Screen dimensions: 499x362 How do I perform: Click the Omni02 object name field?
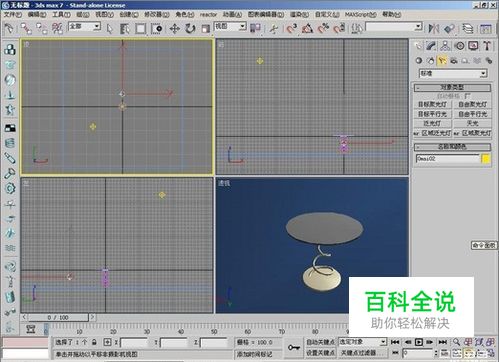tap(447, 159)
